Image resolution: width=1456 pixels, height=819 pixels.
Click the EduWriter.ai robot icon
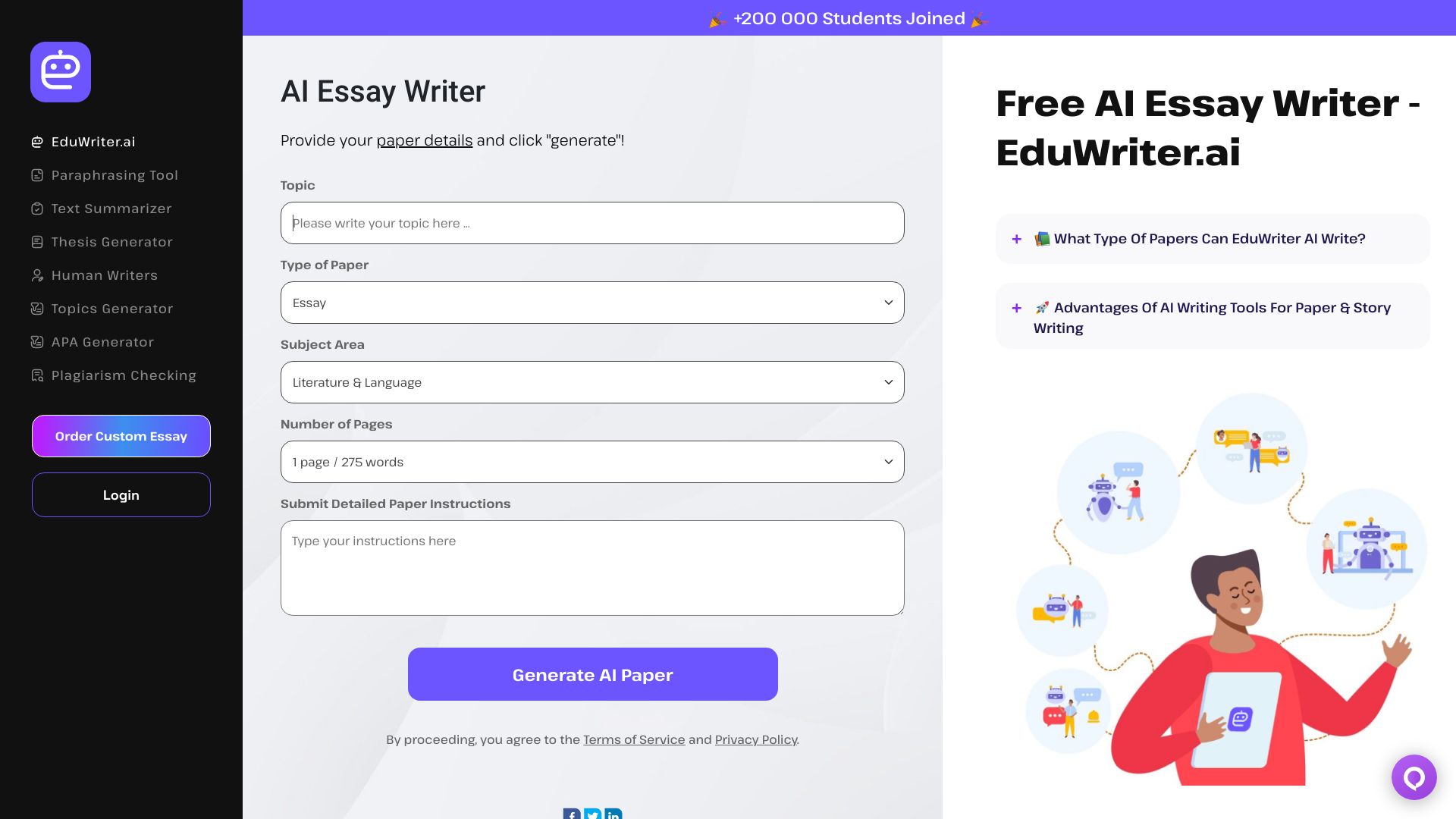[x=61, y=72]
